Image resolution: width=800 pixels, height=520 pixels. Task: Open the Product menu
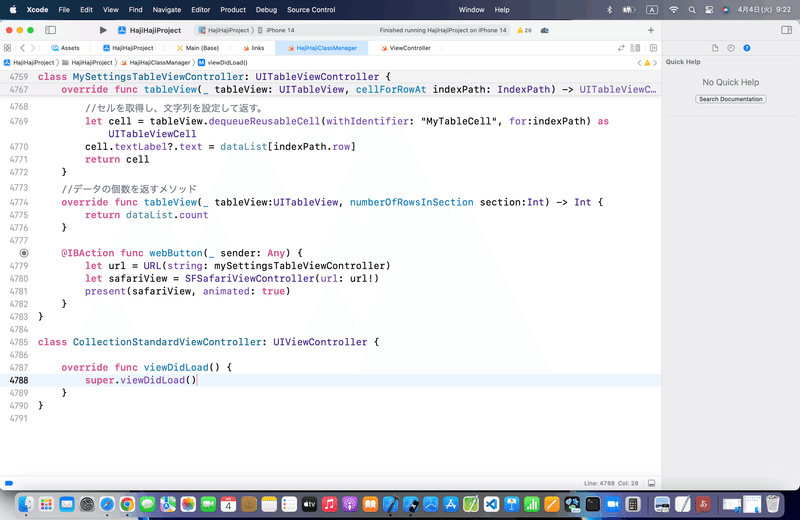233,10
